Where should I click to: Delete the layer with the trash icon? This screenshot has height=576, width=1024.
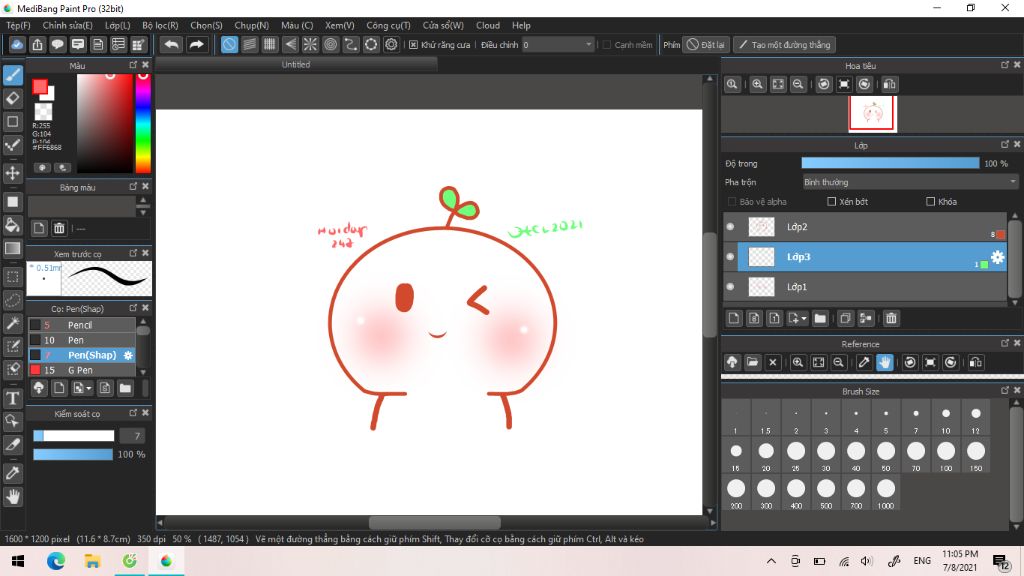tap(891, 318)
